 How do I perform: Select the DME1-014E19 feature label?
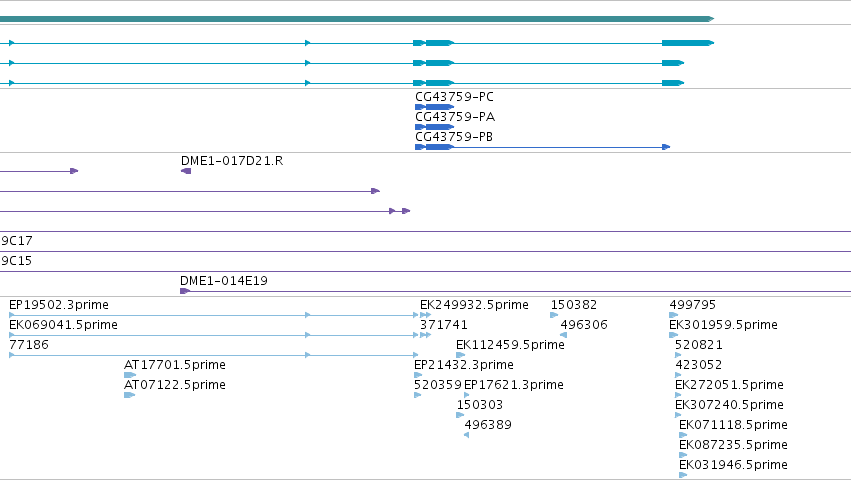coord(224,281)
